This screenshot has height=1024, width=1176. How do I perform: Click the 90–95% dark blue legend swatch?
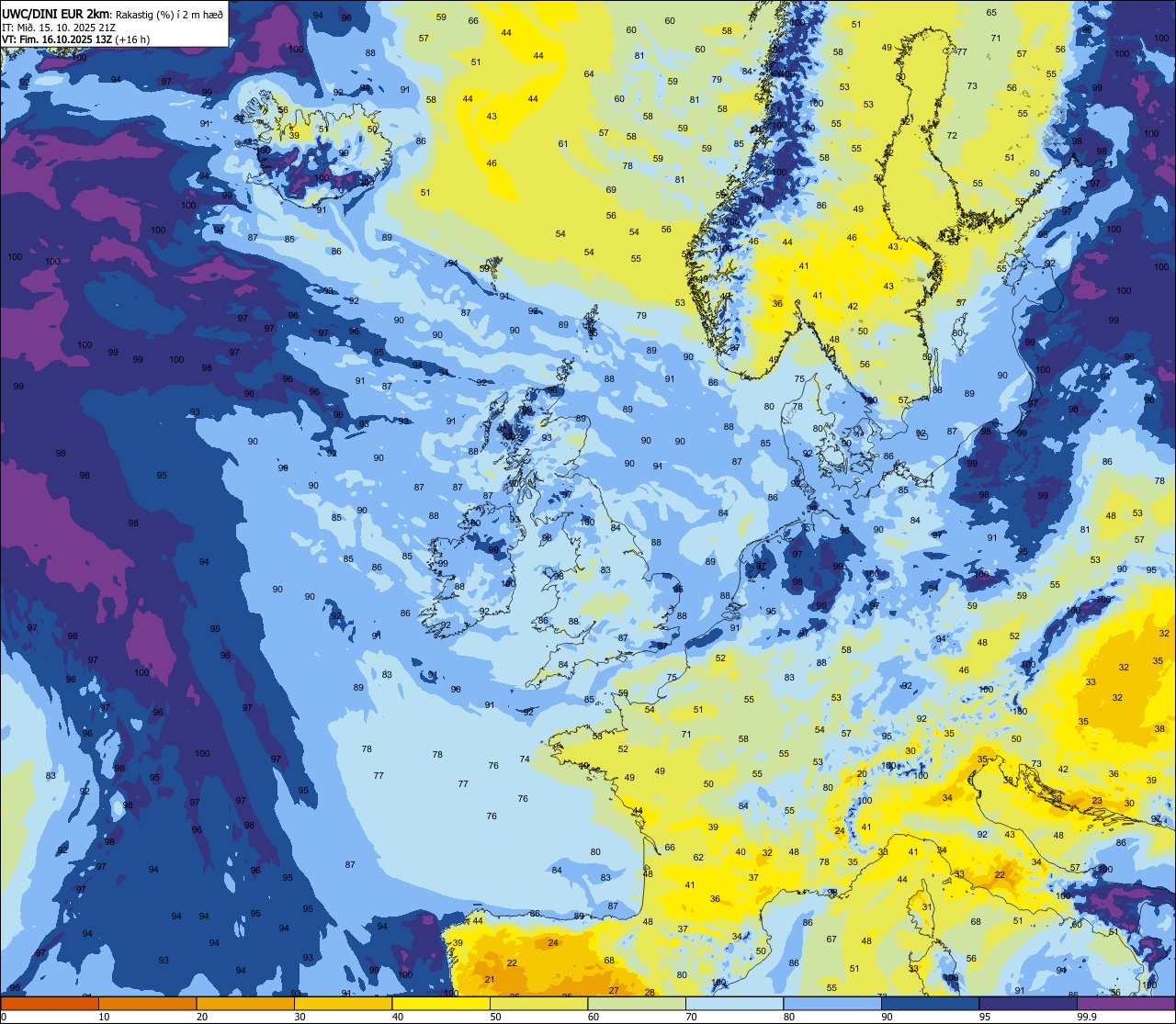[x=930, y=1003]
